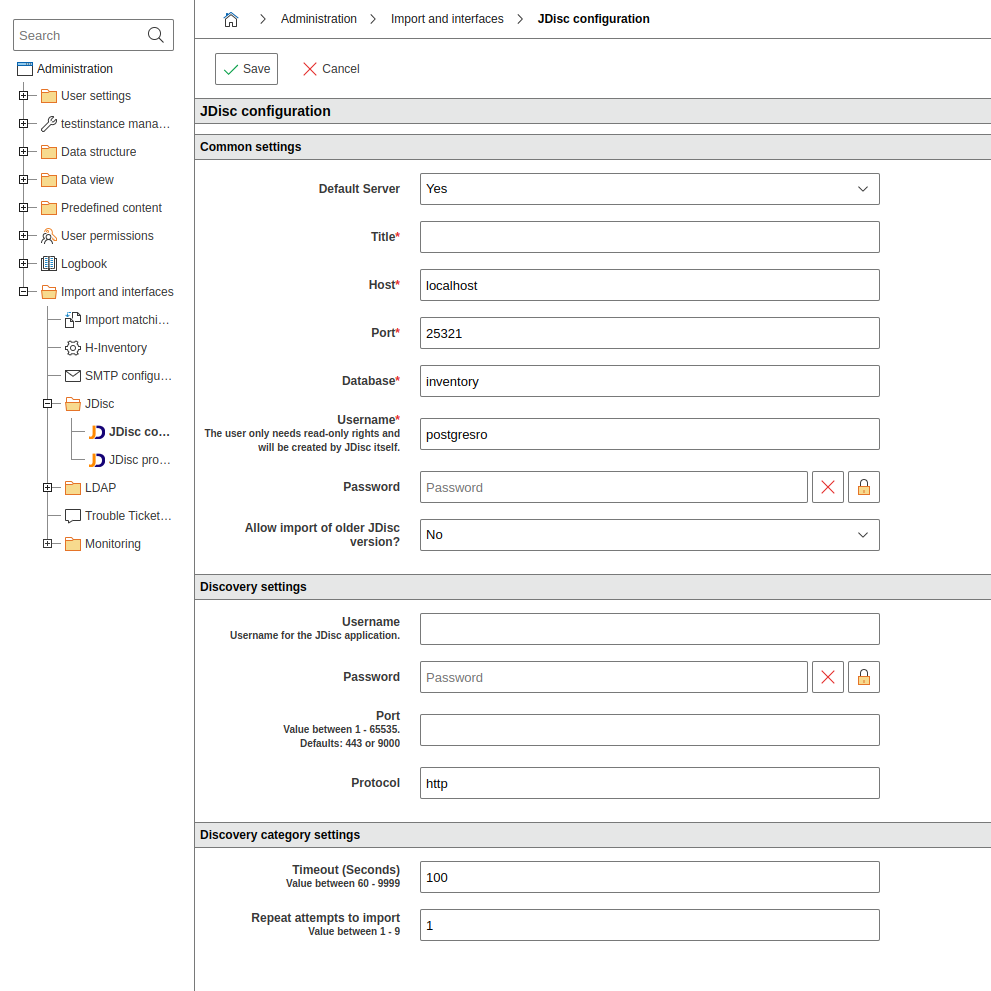The image size is (991, 991).
Task: Click the Data view folder icon
Action: click(x=49, y=180)
